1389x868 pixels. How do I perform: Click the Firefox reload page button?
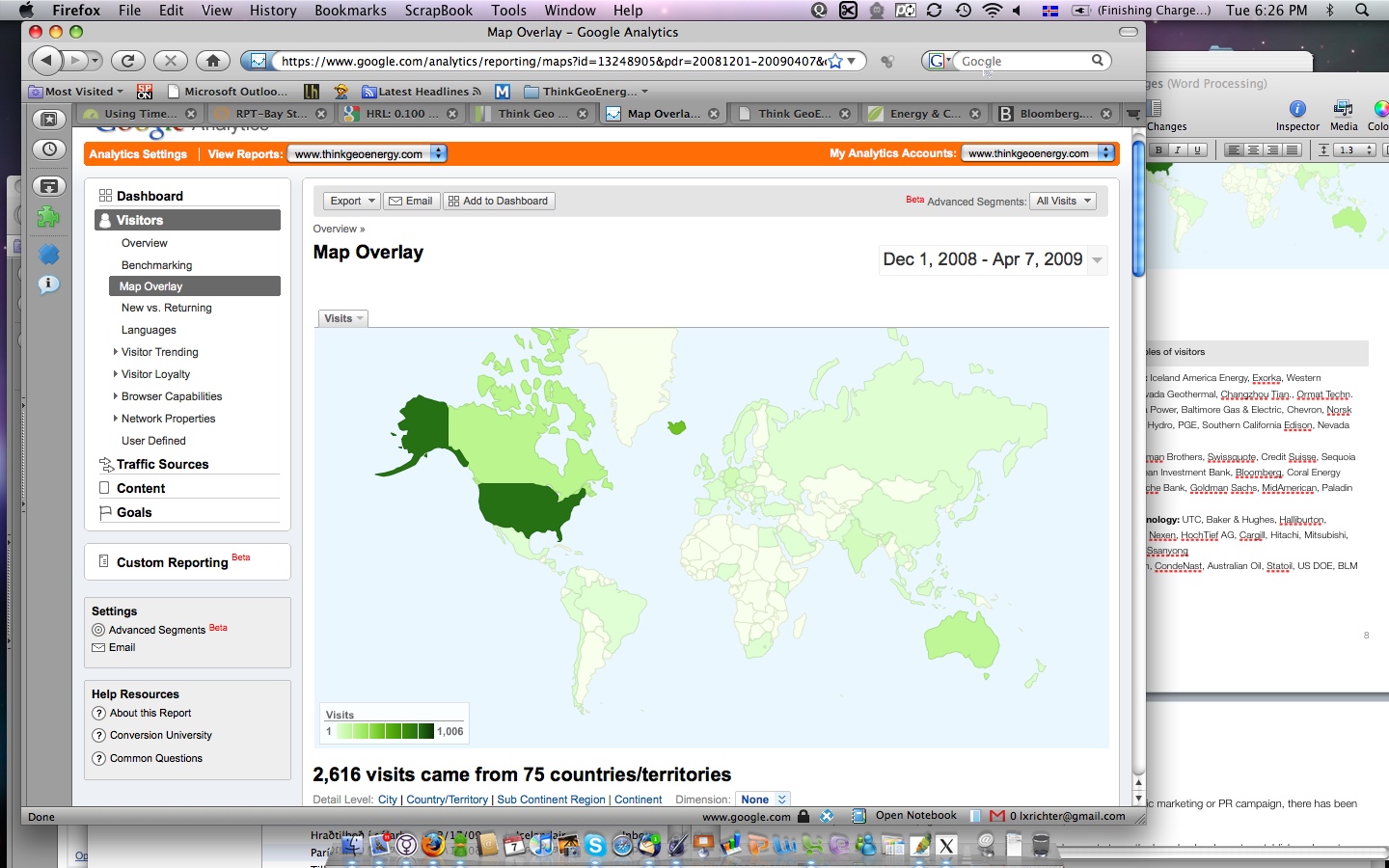(x=127, y=61)
